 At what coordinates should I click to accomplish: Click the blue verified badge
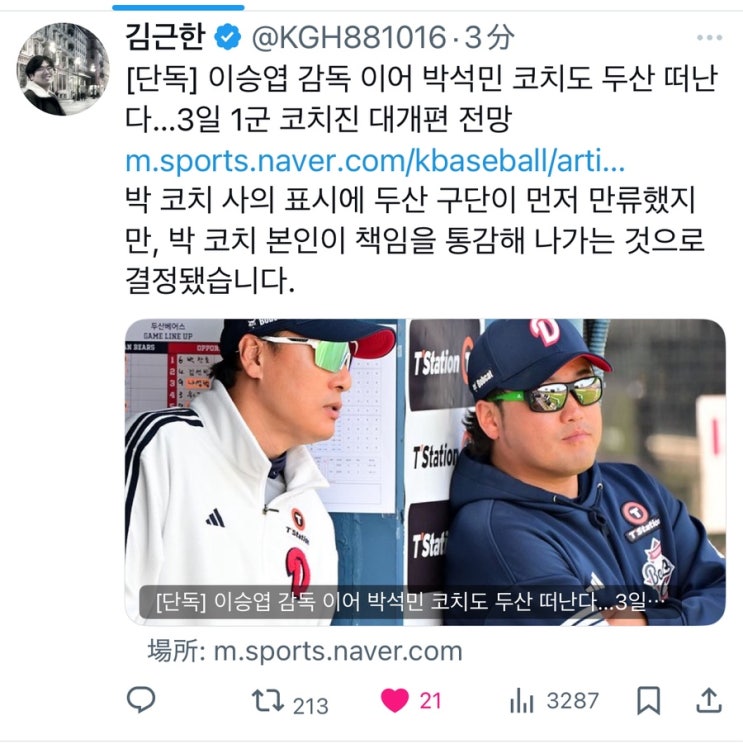[228, 37]
